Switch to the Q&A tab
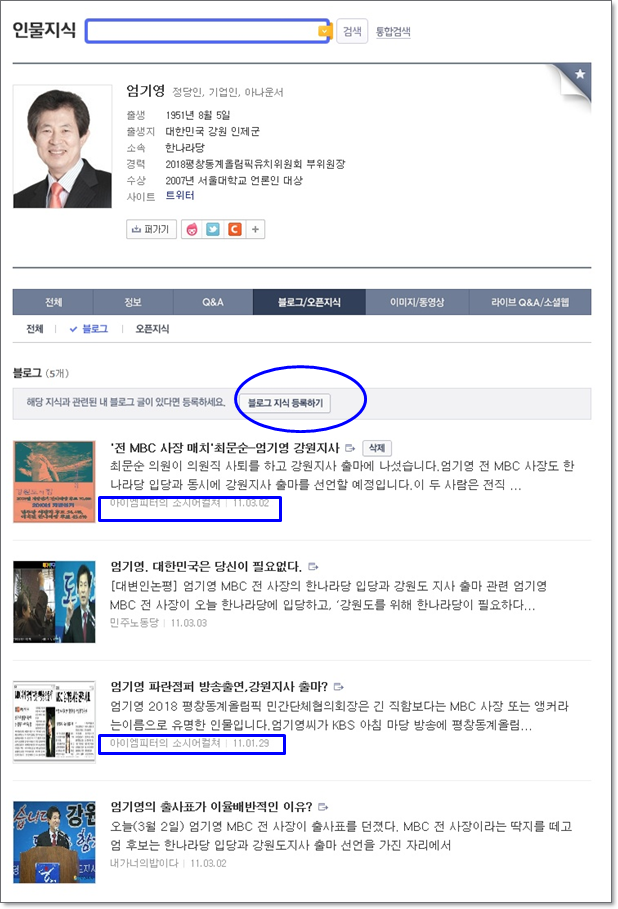 click(213, 302)
